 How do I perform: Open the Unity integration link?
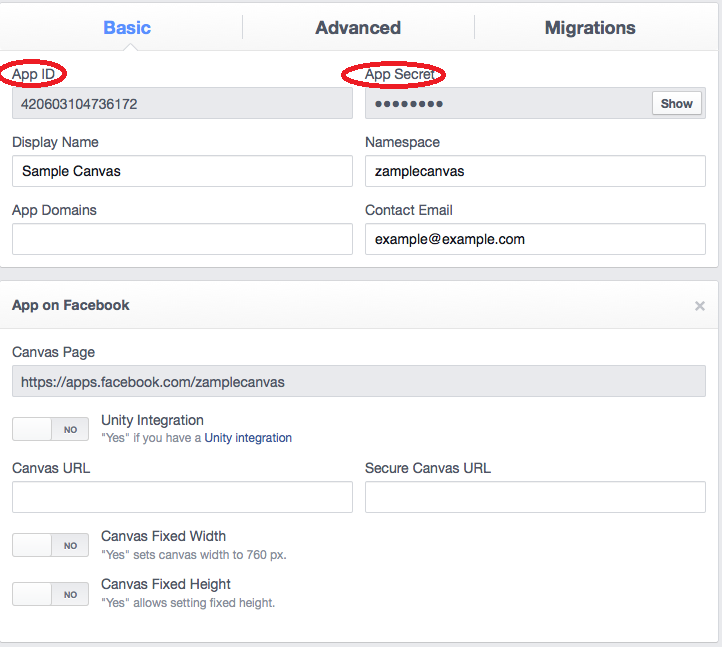tap(248, 437)
